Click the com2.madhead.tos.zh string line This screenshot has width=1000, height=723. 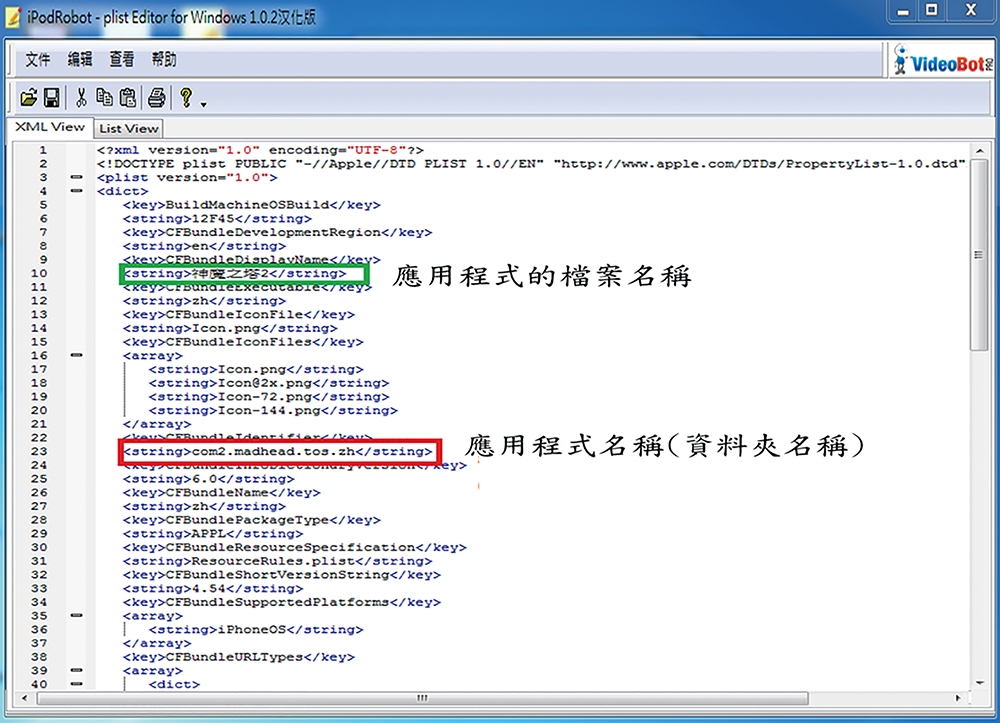(278, 451)
